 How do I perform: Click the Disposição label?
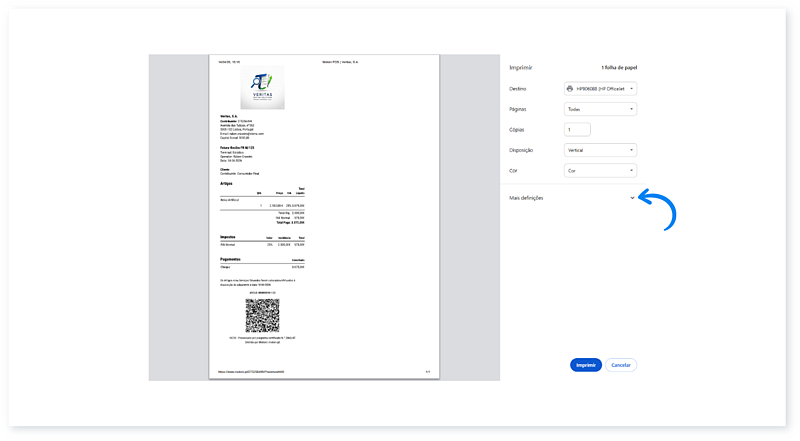(521, 150)
